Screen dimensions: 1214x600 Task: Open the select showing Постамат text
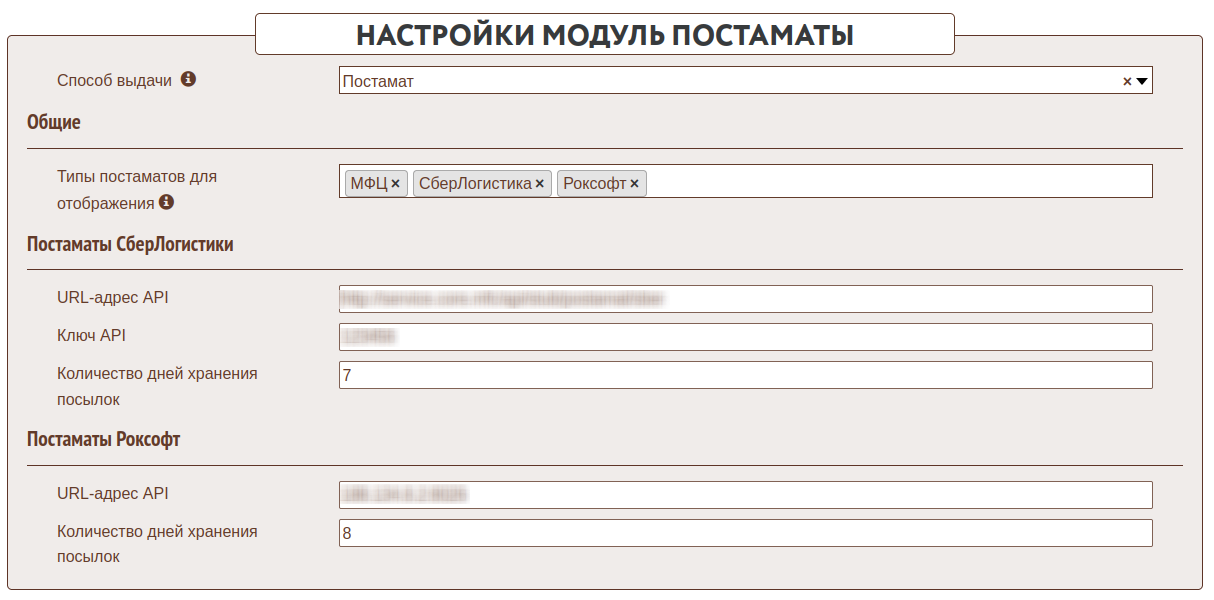point(700,81)
